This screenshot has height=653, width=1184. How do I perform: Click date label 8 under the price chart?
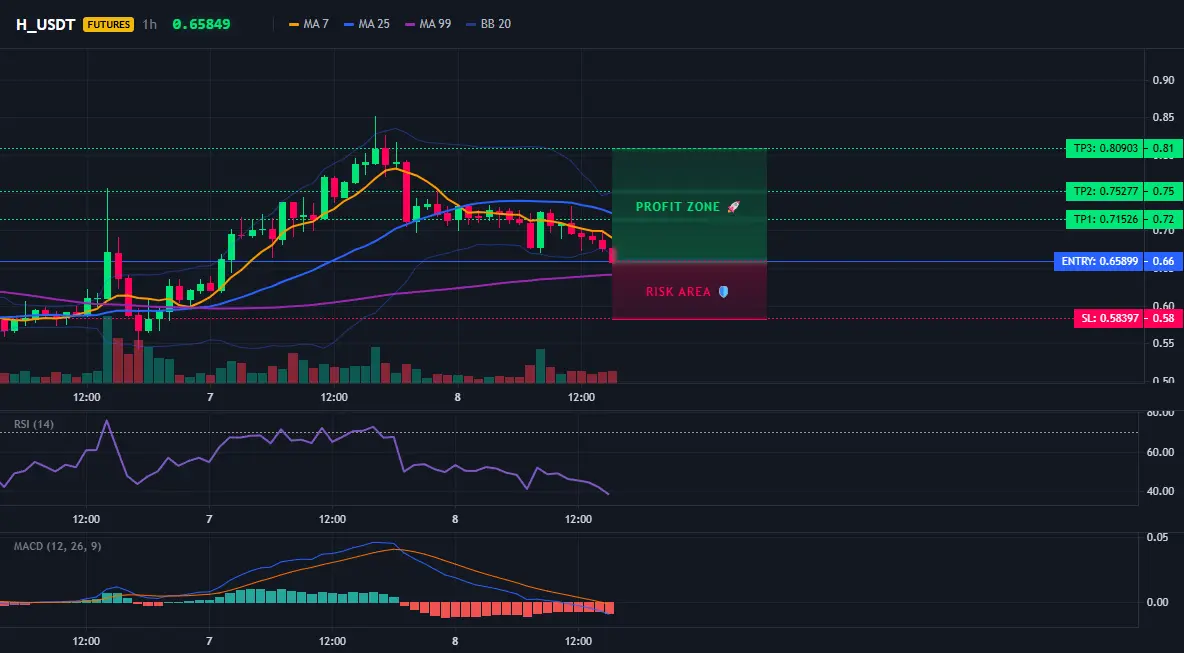point(457,397)
